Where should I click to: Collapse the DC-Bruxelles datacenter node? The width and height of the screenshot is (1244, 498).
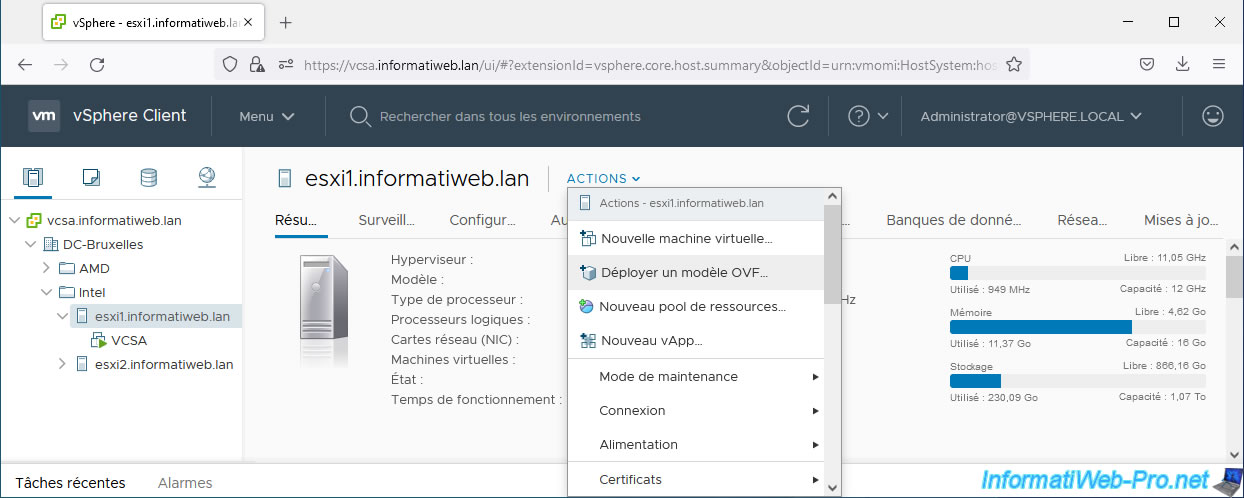[30, 244]
